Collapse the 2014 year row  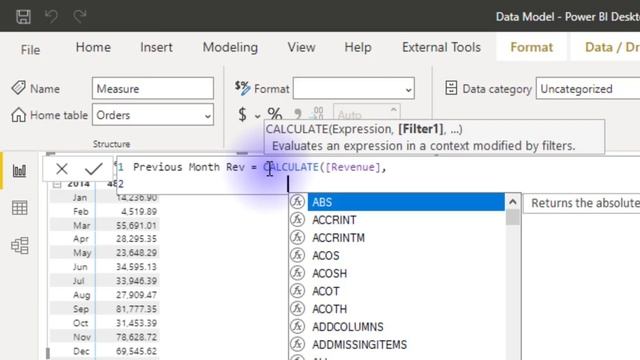pyautogui.click(x=57, y=184)
